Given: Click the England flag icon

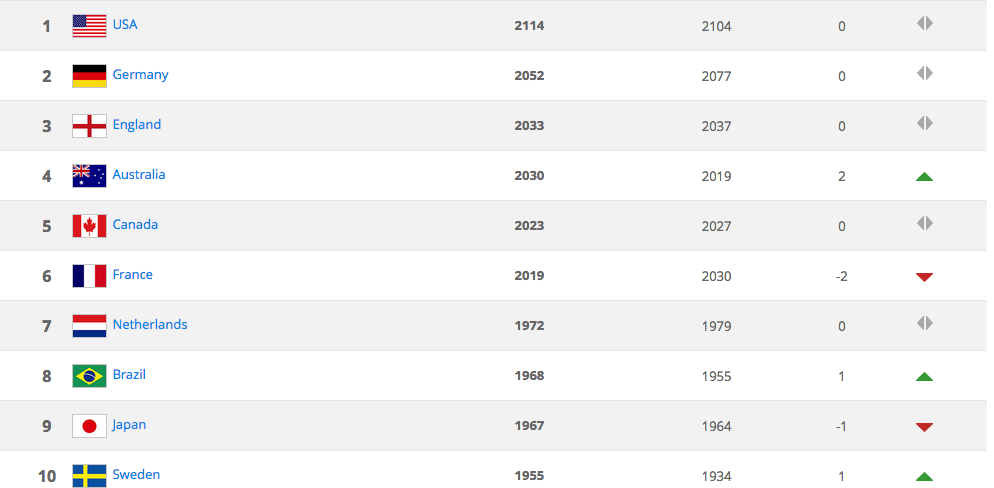Looking at the screenshot, I should tap(89, 126).
